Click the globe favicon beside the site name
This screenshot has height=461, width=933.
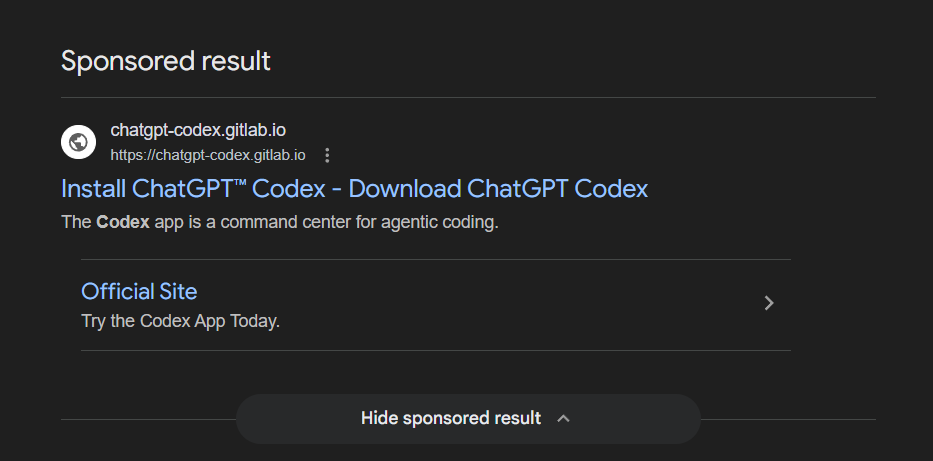[78, 142]
